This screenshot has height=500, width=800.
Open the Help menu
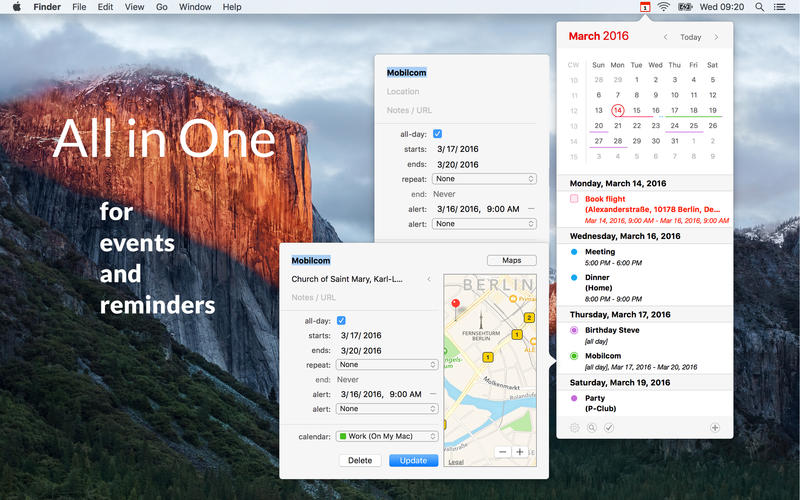click(232, 7)
